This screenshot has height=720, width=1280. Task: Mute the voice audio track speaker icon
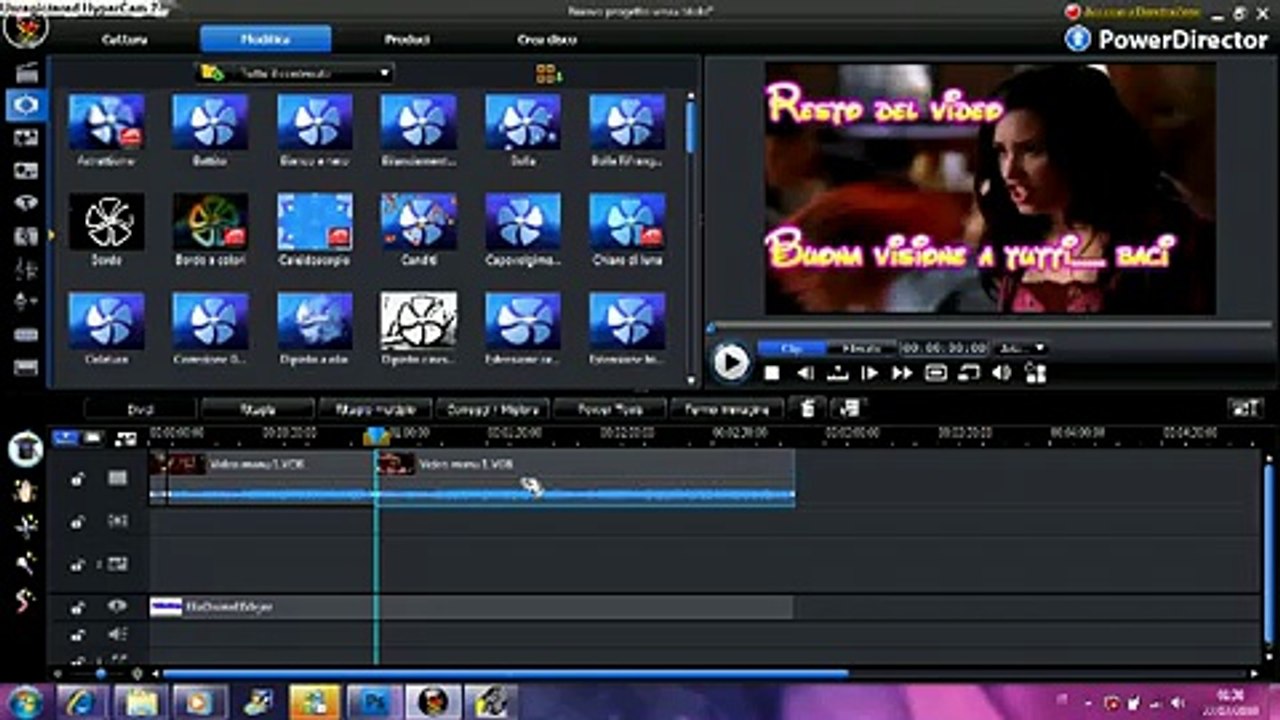point(118,634)
